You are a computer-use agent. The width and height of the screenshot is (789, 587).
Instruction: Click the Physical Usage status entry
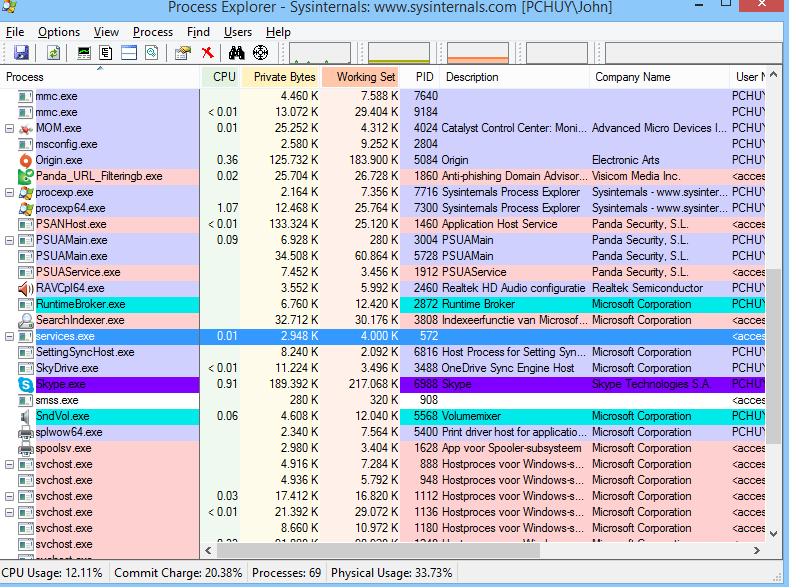(x=391, y=573)
